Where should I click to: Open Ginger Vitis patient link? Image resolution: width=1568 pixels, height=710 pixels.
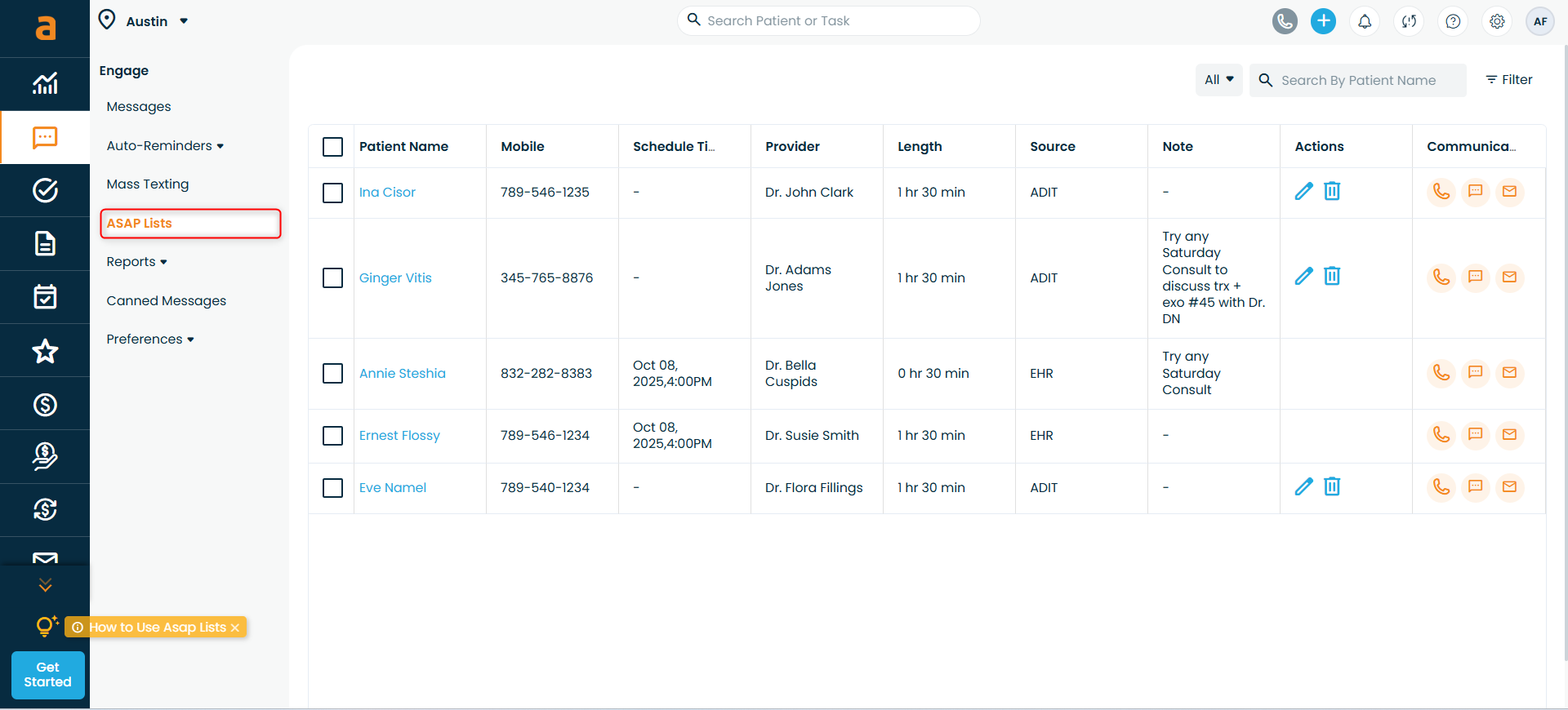click(395, 278)
